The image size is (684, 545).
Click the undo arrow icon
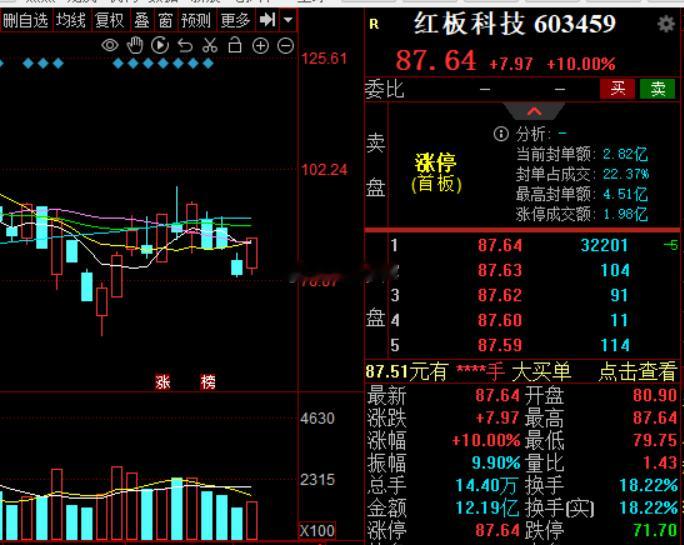(185, 45)
